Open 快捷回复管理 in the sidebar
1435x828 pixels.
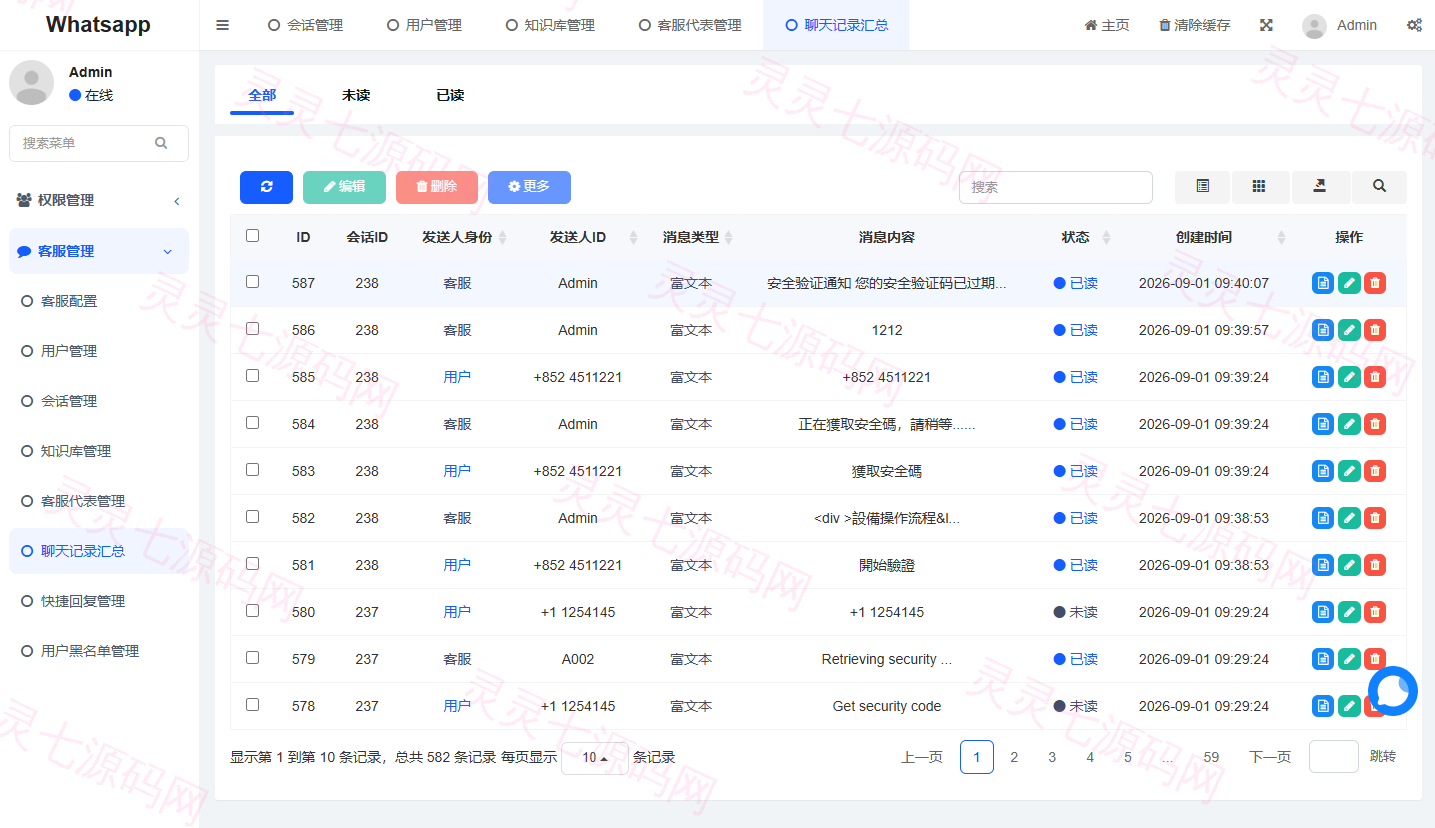click(x=99, y=601)
